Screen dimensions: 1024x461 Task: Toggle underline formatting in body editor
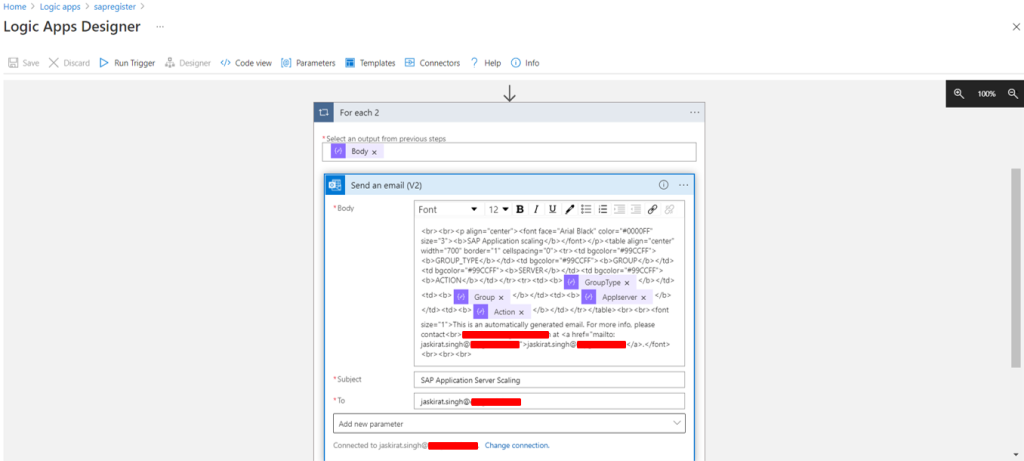click(x=552, y=210)
